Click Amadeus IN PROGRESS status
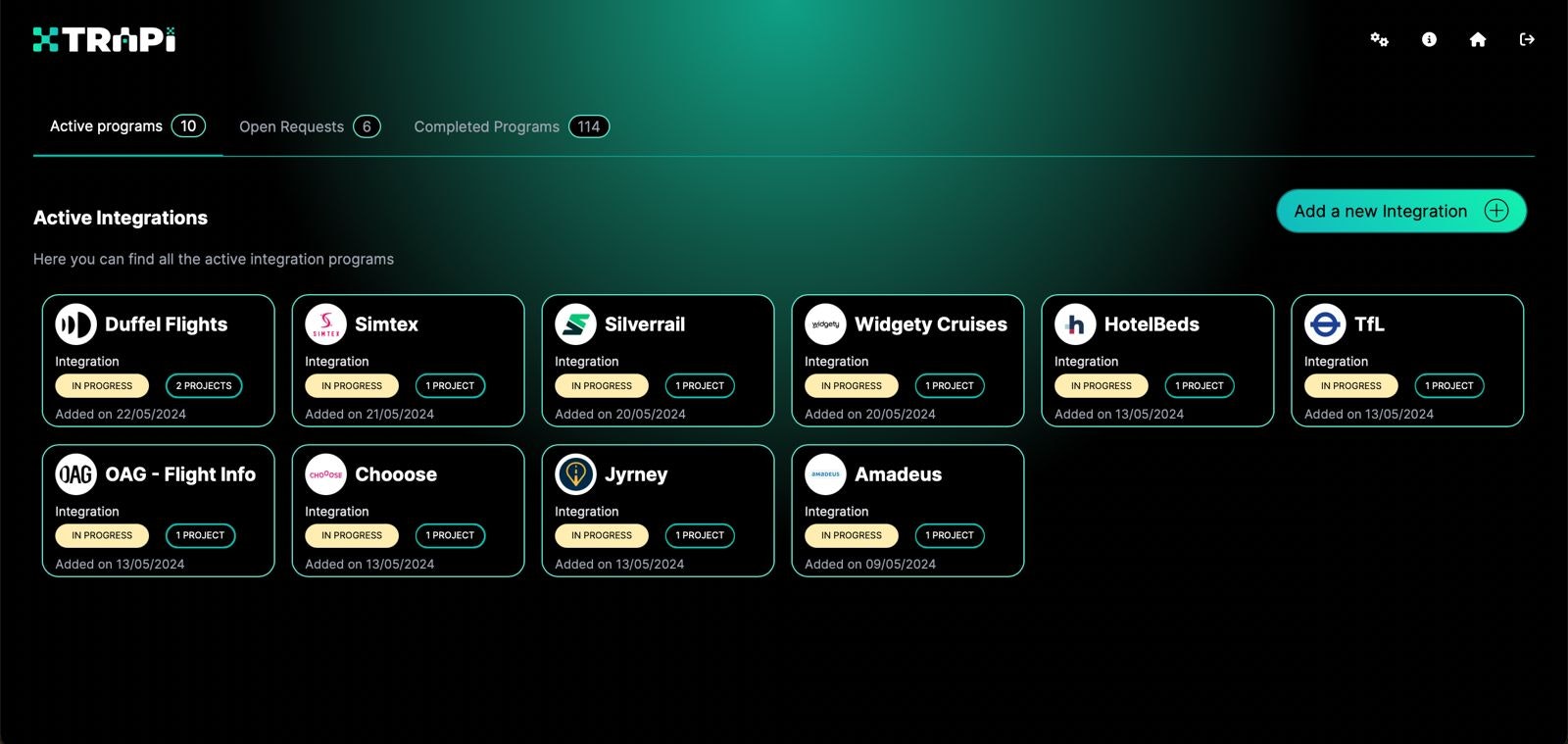The height and width of the screenshot is (744, 1568). click(852, 535)
